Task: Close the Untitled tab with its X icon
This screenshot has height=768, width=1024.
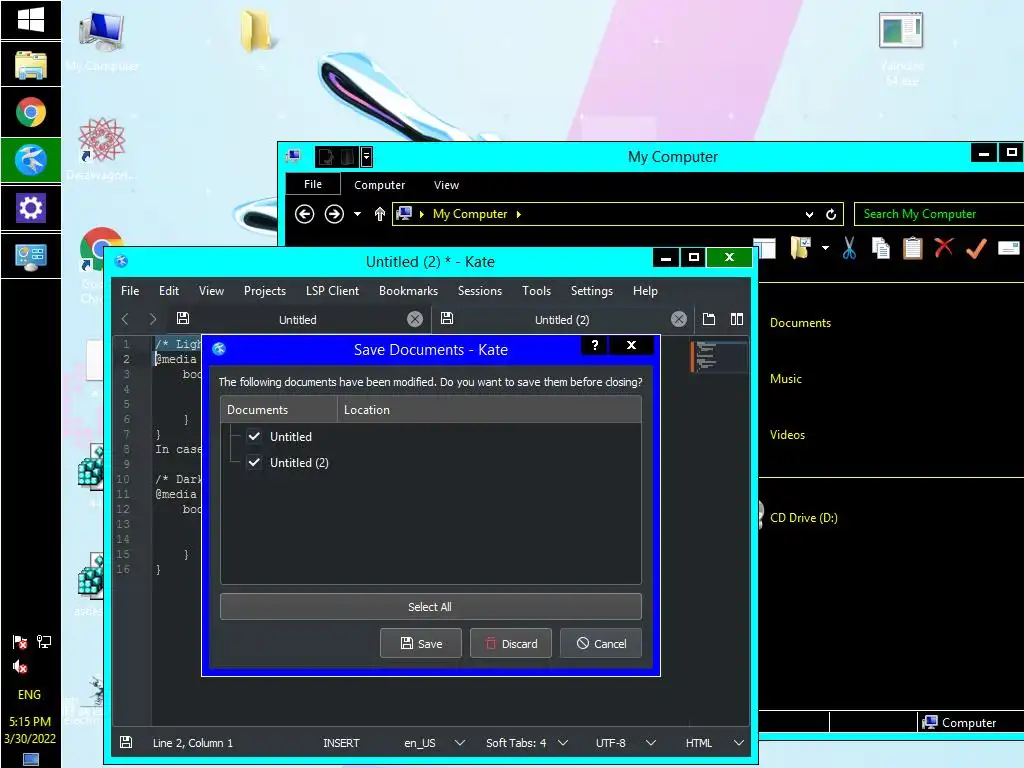Action: tap(415, 319)
